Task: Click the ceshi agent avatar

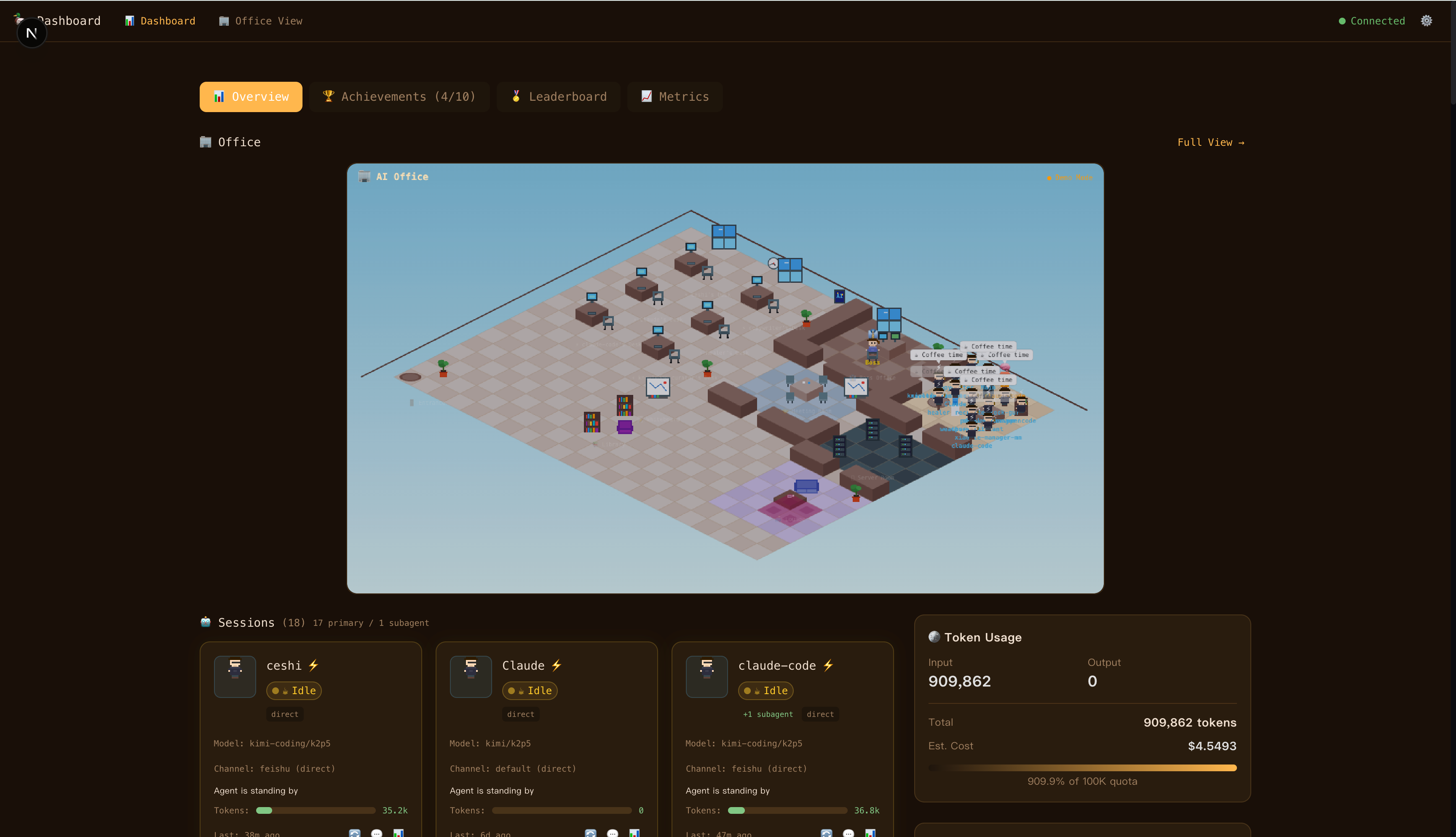Action: coord(234,676)
